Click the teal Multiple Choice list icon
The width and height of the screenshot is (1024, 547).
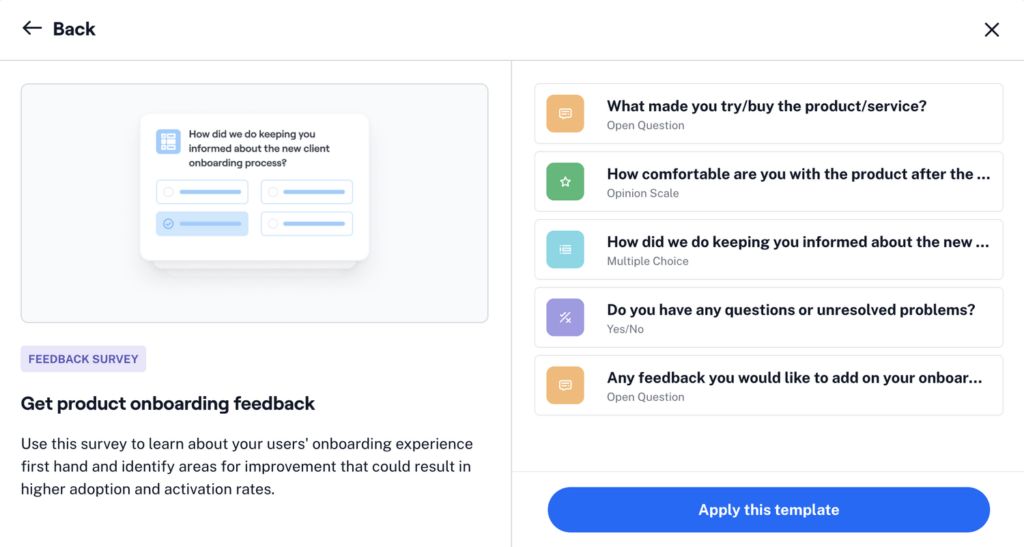click(565, 250)
